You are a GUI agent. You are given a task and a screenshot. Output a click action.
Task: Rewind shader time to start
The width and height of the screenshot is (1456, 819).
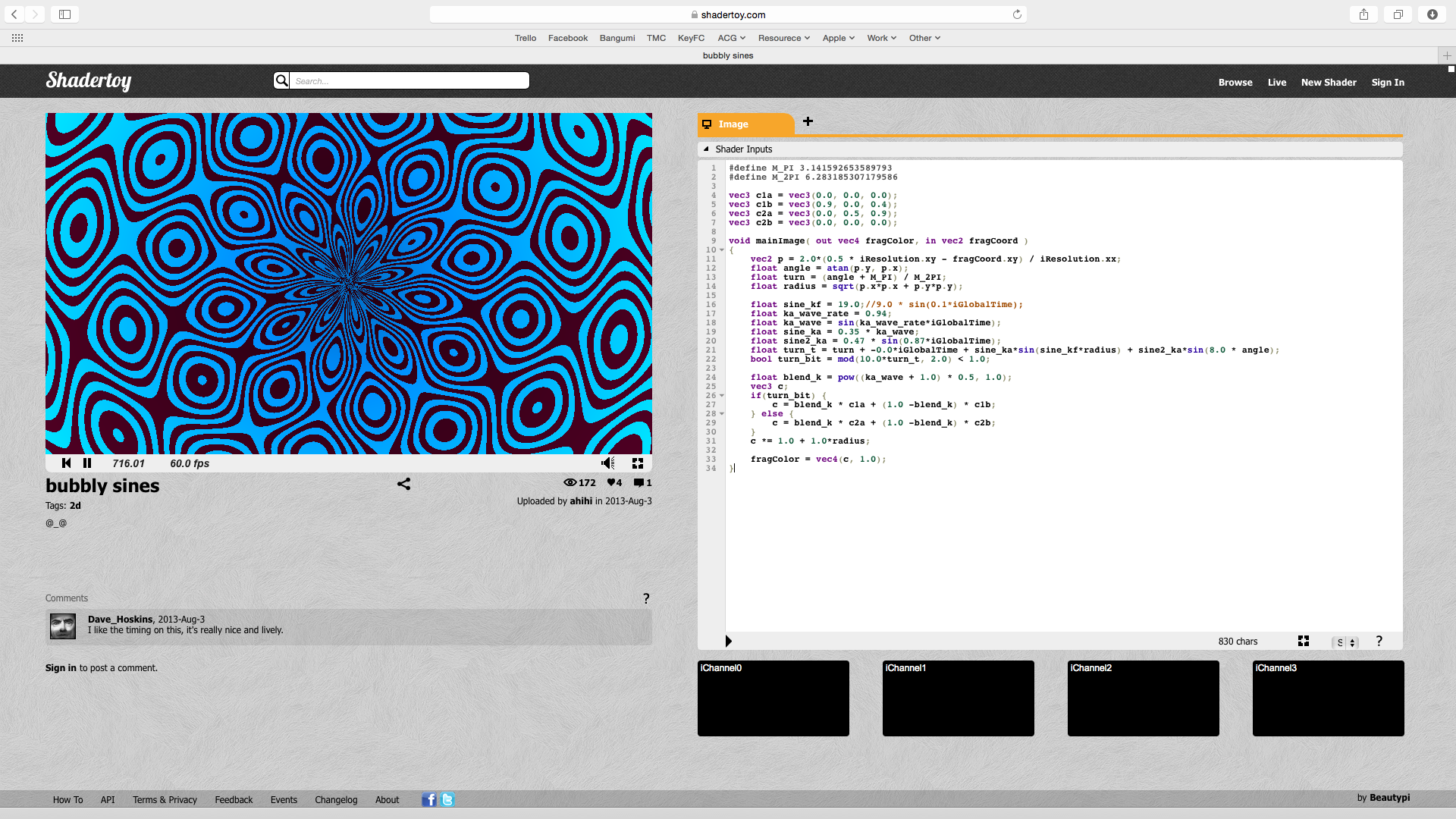pyautogui.click(x=66, y=463)
